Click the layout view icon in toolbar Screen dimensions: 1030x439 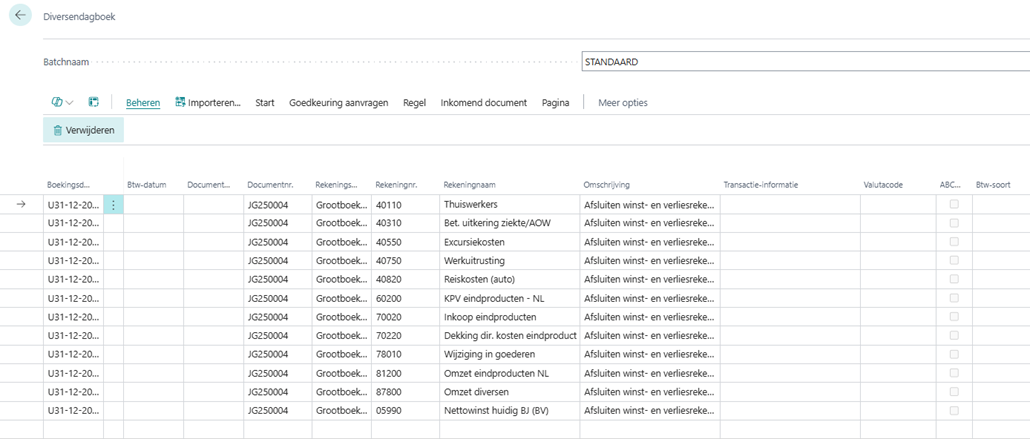tap(94, 102)
